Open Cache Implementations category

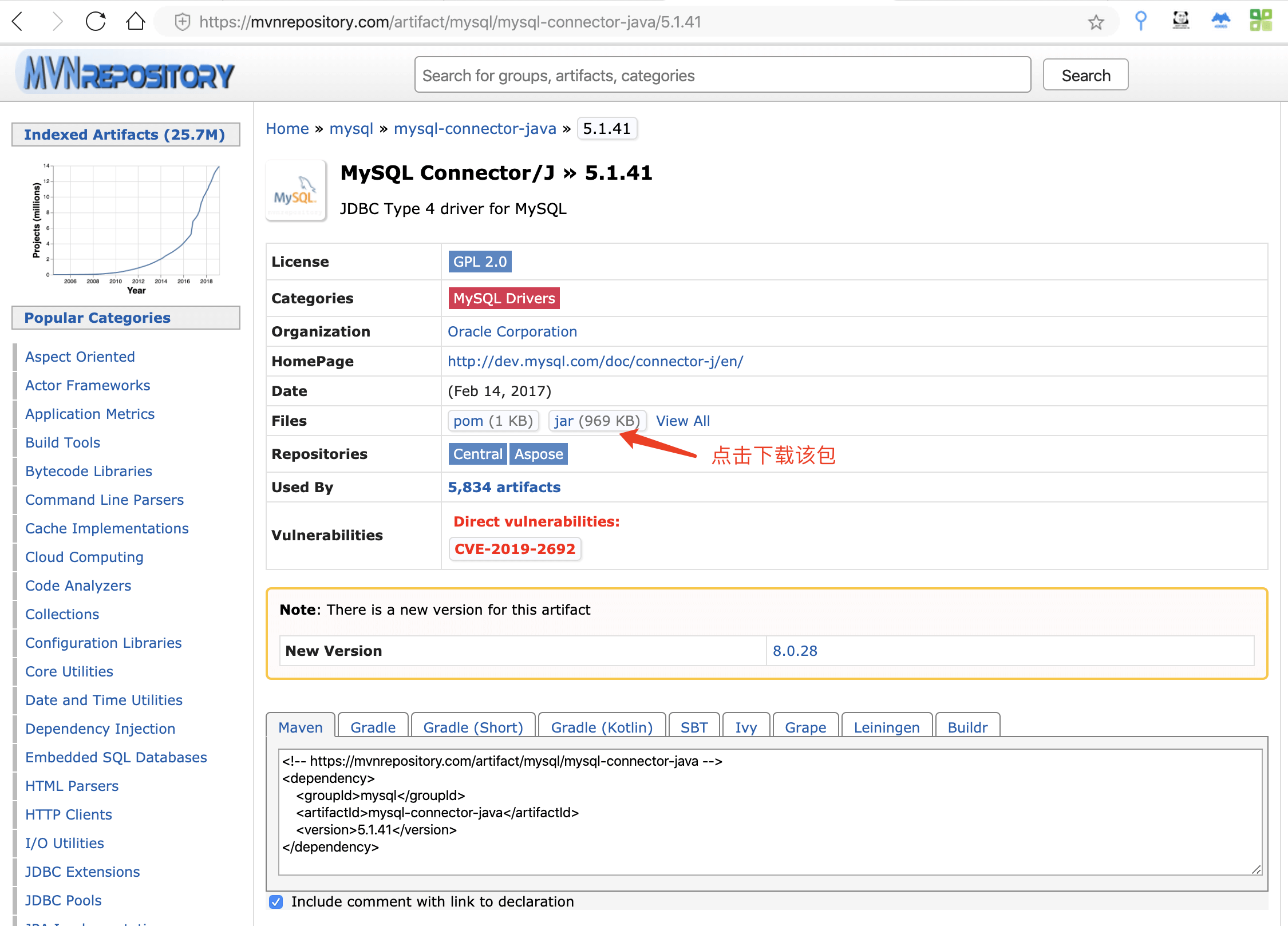[107, 528]
